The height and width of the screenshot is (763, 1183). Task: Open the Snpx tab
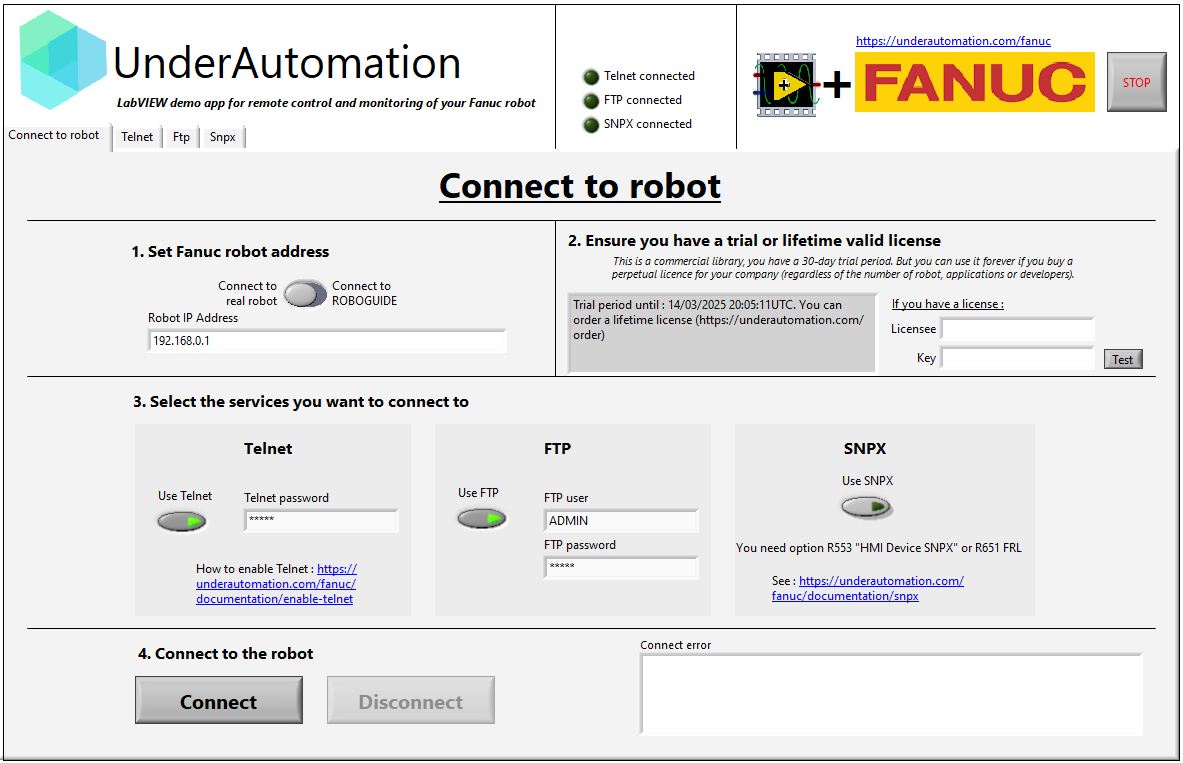coord(223,137)
